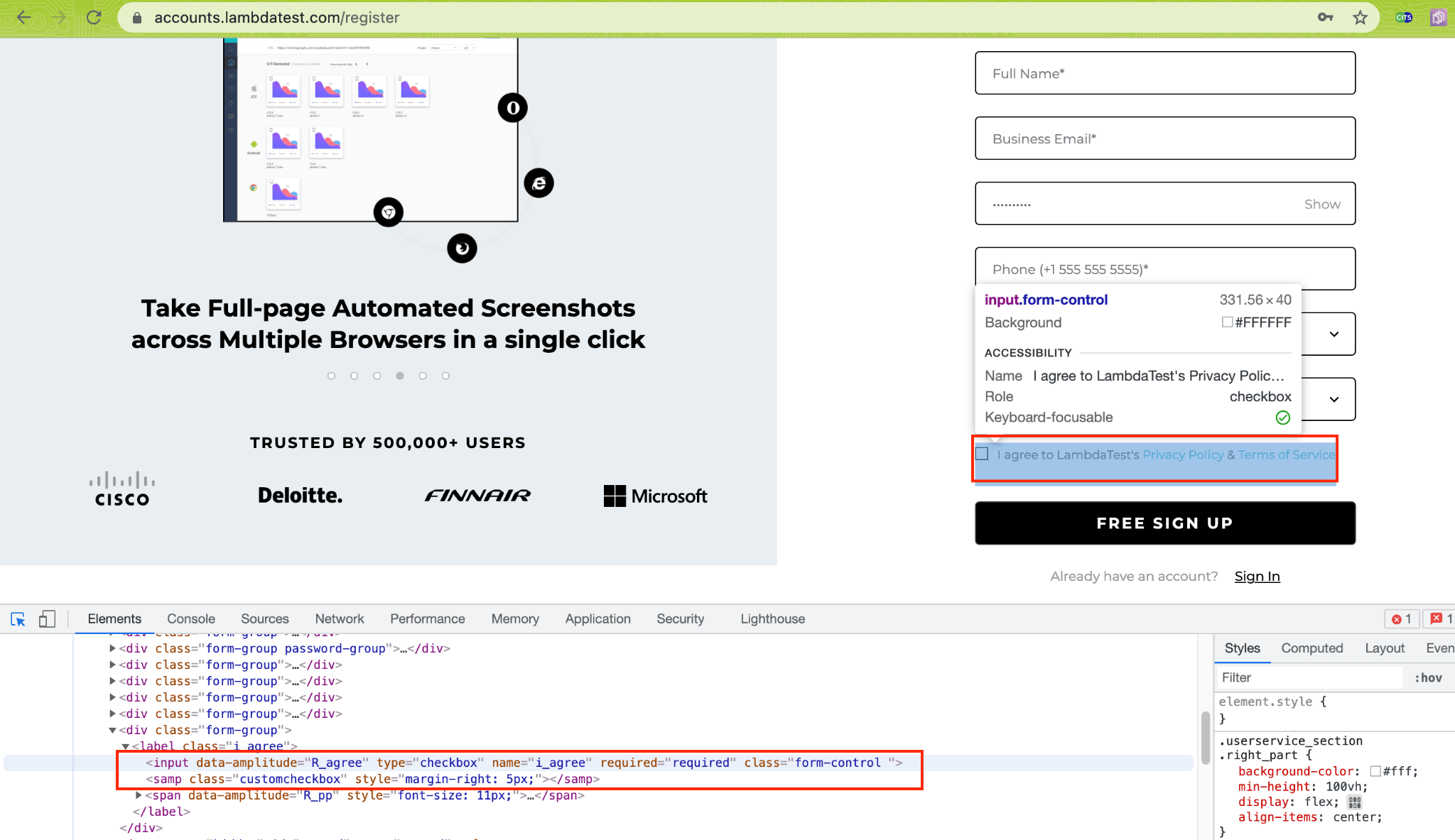Open the Terms of Service link
Screen dimensions: 1455x840
point(1286,454)
